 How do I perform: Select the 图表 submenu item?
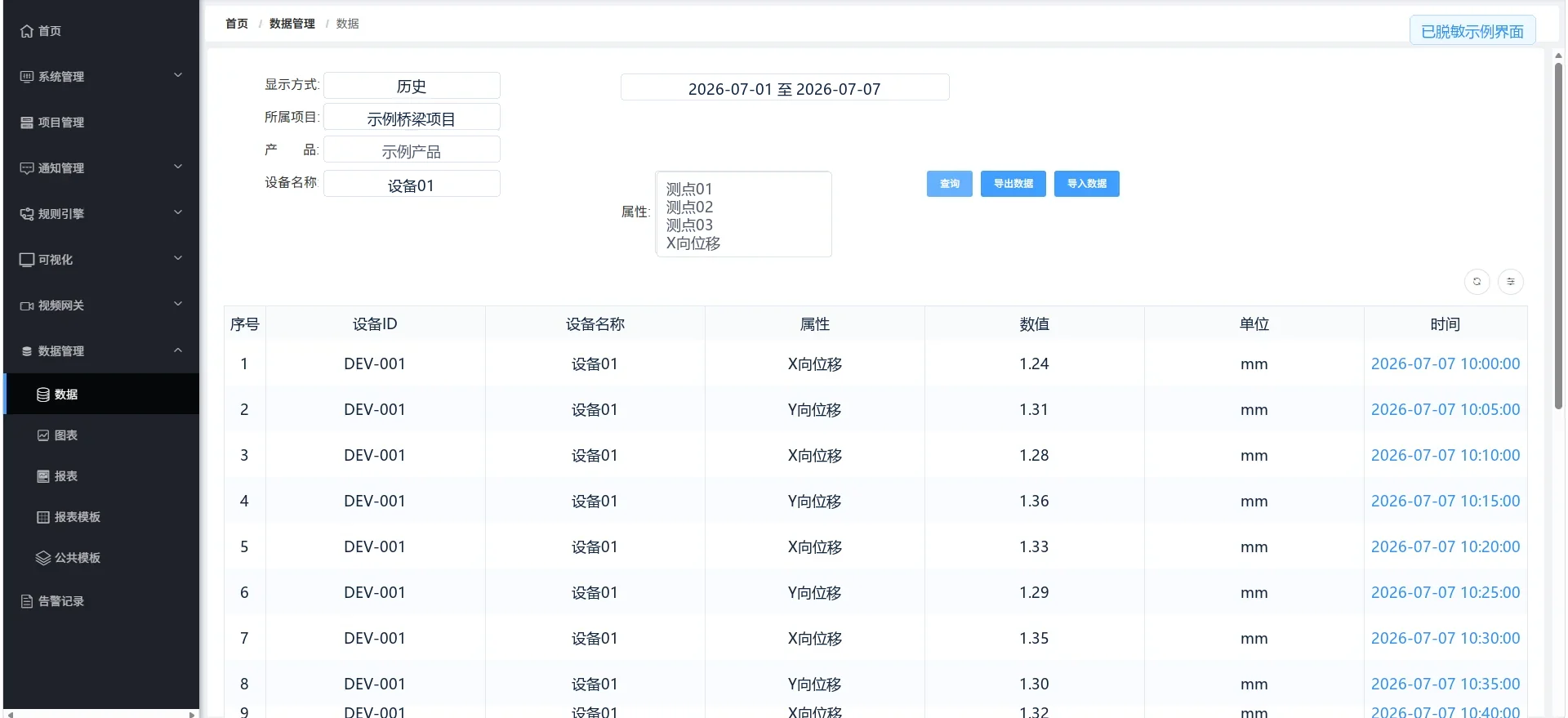(x=101, y=435)
